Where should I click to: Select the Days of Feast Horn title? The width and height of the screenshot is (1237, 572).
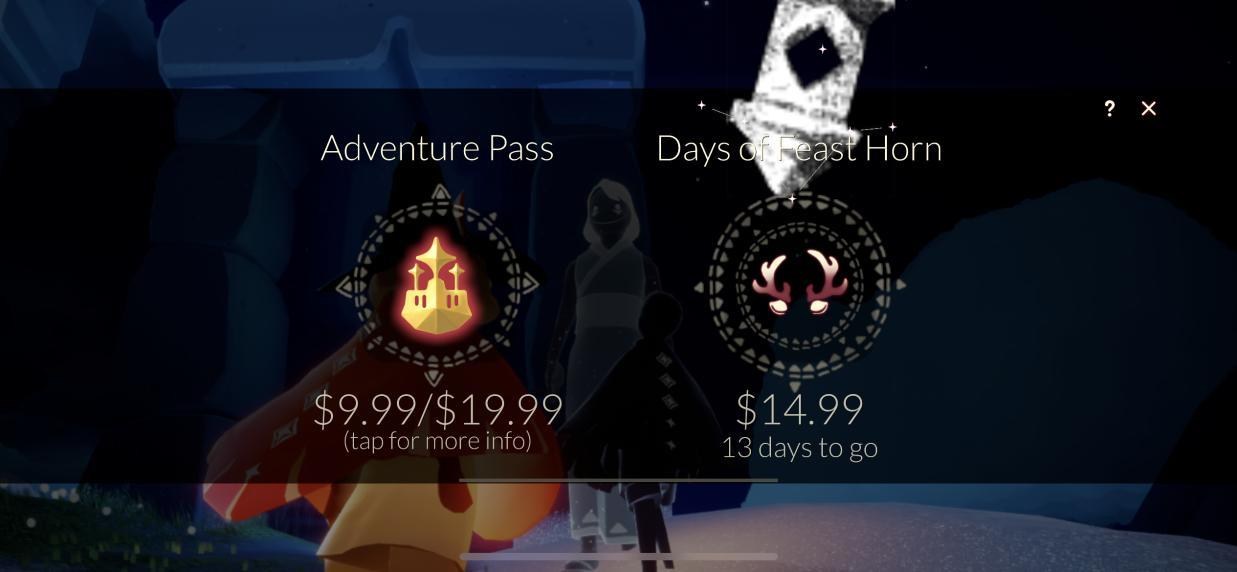coord(799,148)
